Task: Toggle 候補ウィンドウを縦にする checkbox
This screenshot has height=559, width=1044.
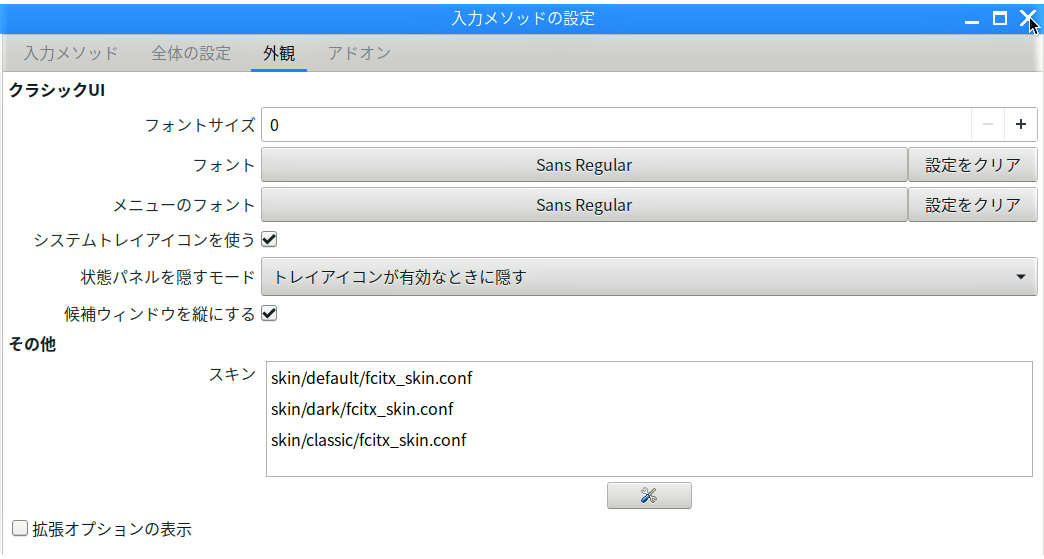Action: click(x=269, y=313)
